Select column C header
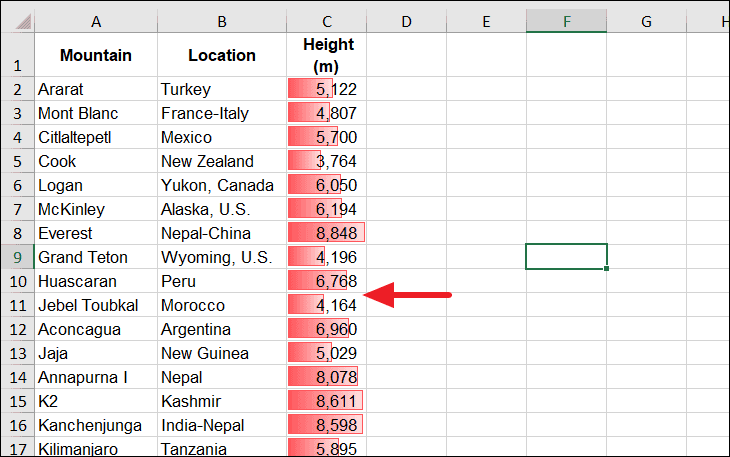Screen dimensions: 730x457 [327, 21]
